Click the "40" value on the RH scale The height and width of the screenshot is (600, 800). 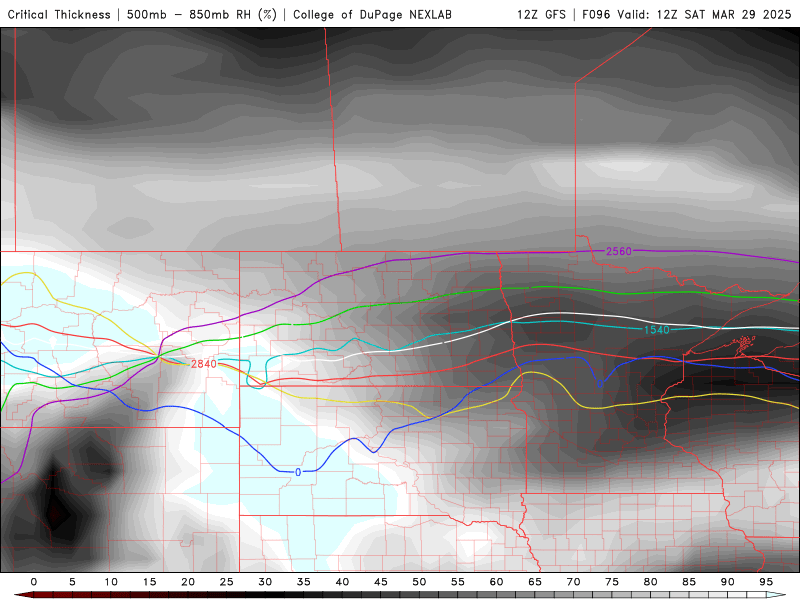[x=342, y=582]
